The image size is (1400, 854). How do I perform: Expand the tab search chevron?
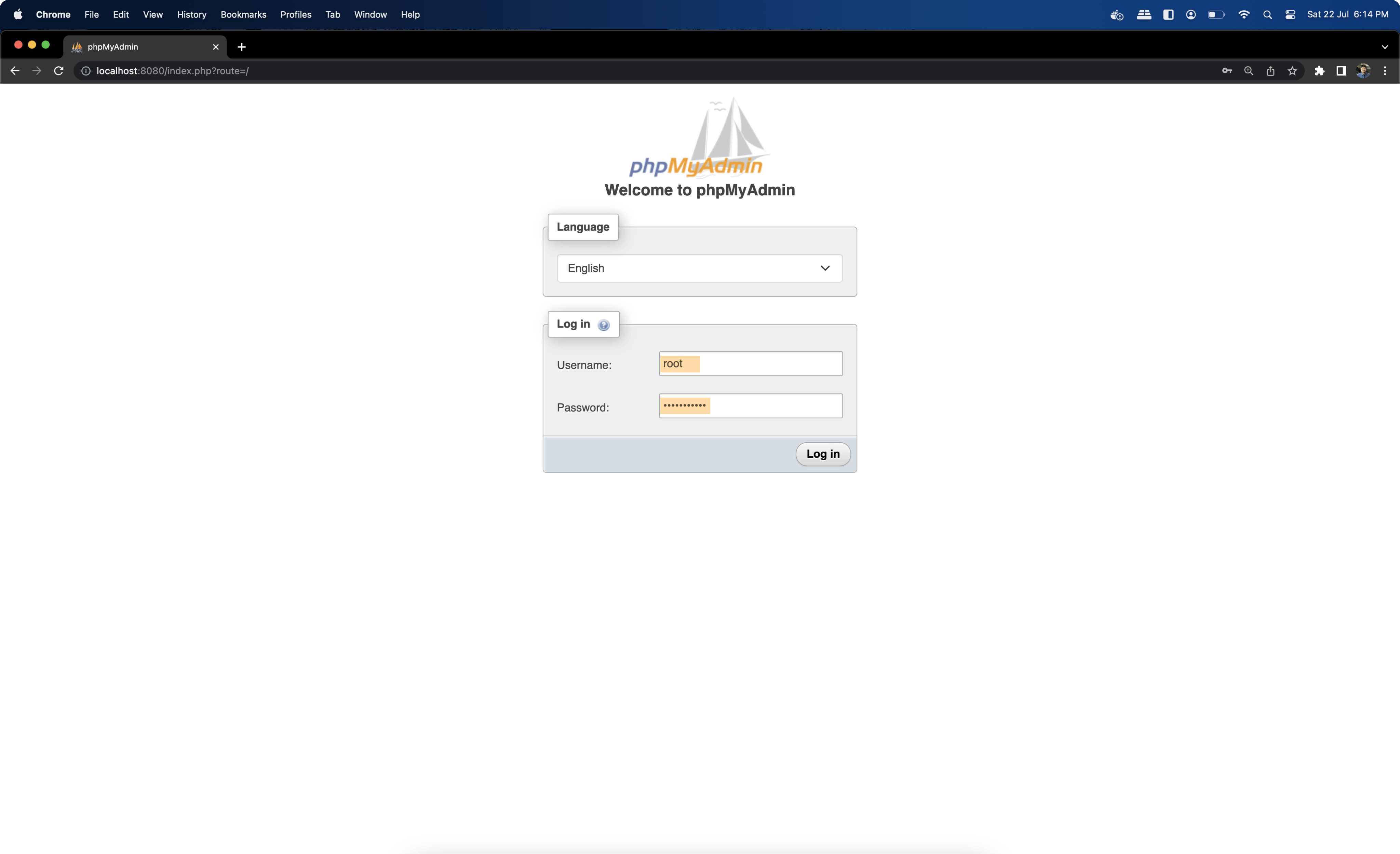pos(1385,47)
